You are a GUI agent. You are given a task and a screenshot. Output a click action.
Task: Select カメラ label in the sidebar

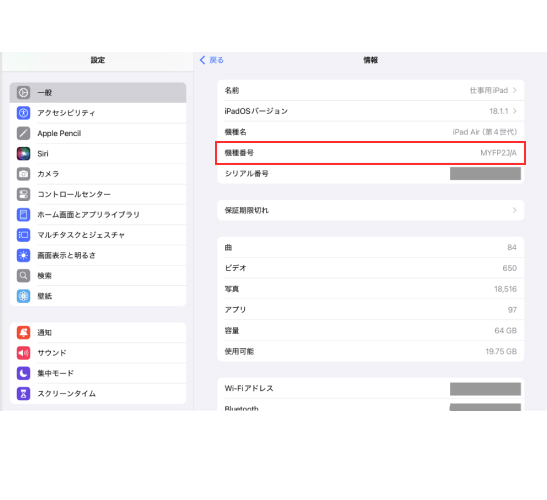click(x=48, y=174)
